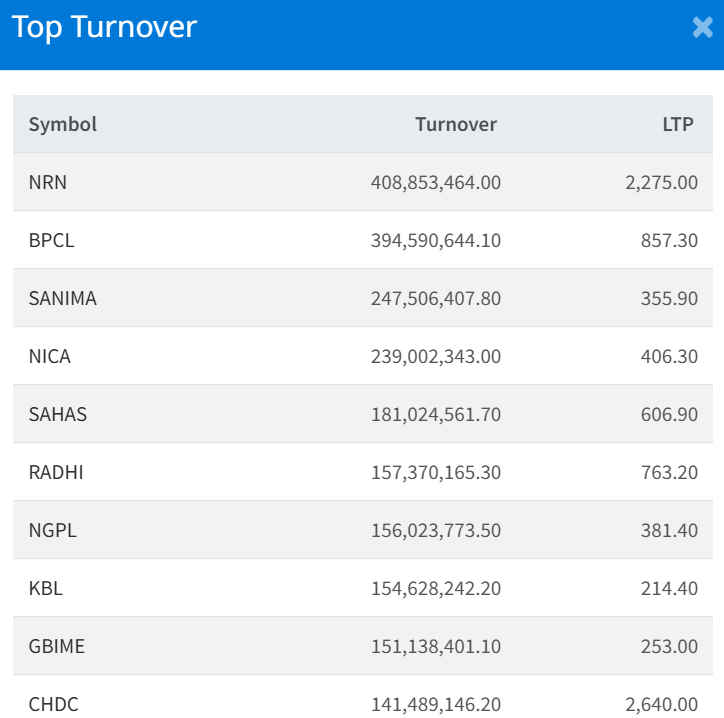This screenshot has height=718, width=724.
Task: Click turnover value 181,024,561.70
Action: coord(436,414)
